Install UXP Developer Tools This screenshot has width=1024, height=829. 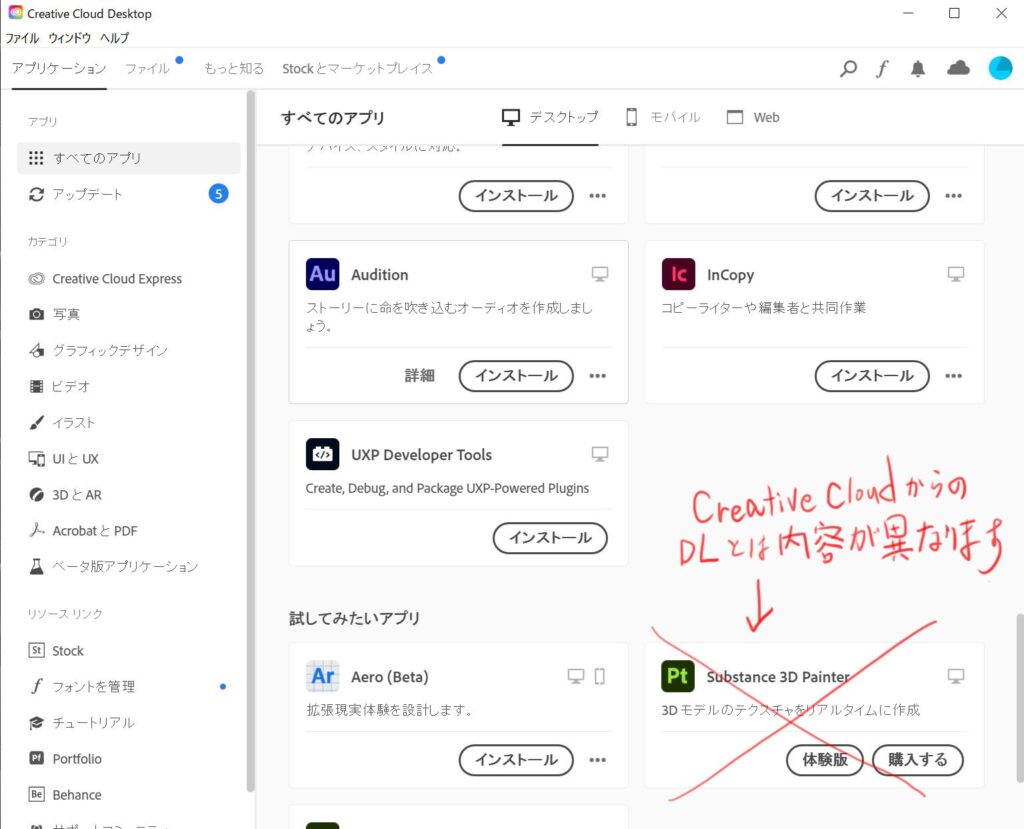(x=550, y=538)
